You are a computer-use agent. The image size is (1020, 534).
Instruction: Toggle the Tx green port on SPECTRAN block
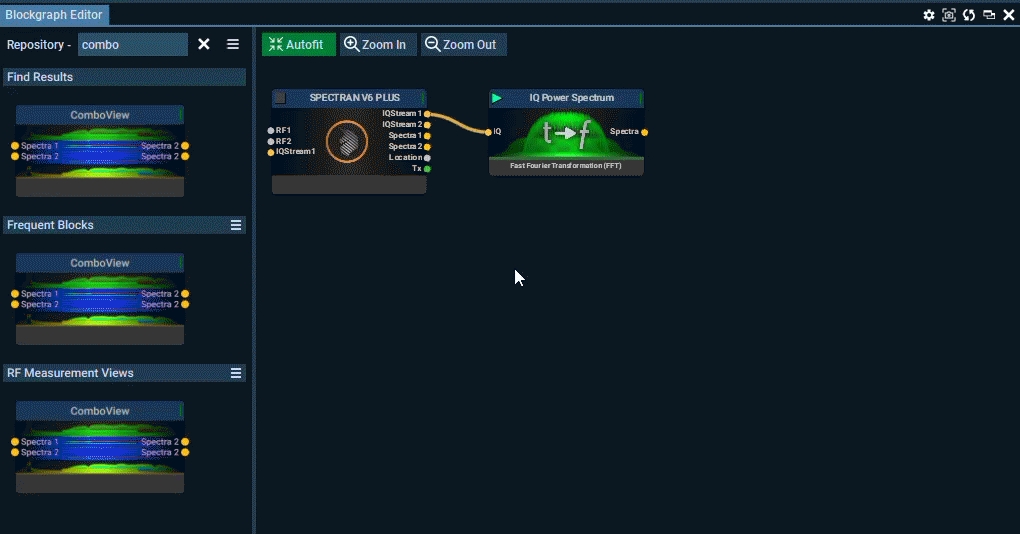click(x=427, y=169)
